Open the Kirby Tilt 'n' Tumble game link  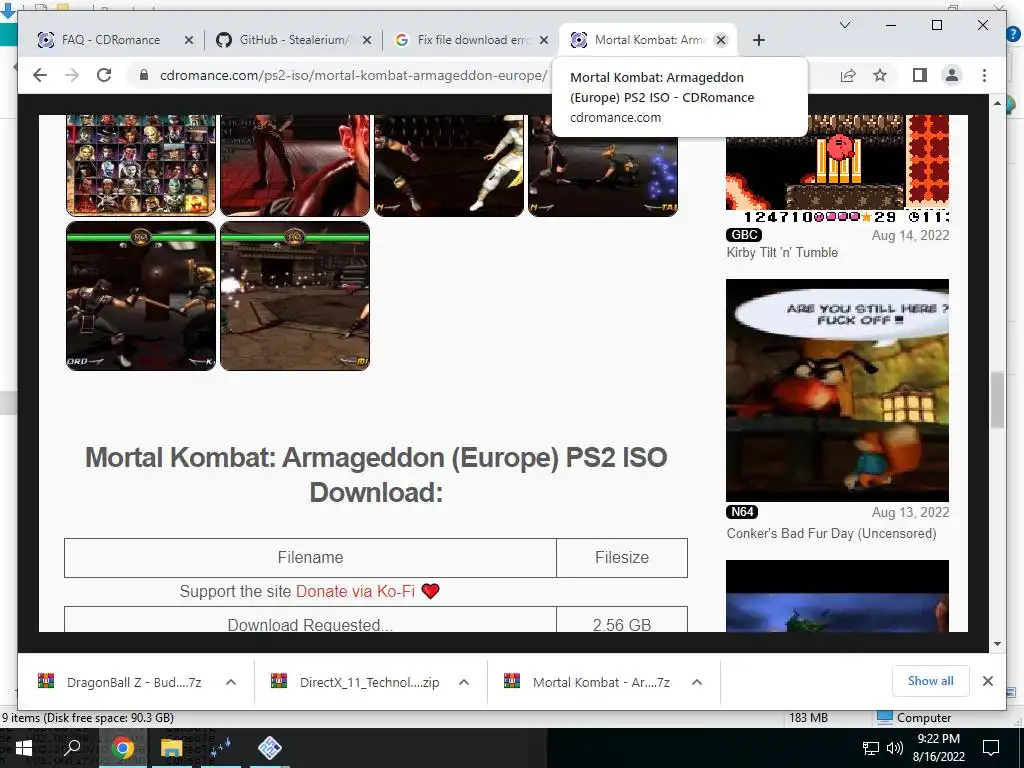coord(782,253)
